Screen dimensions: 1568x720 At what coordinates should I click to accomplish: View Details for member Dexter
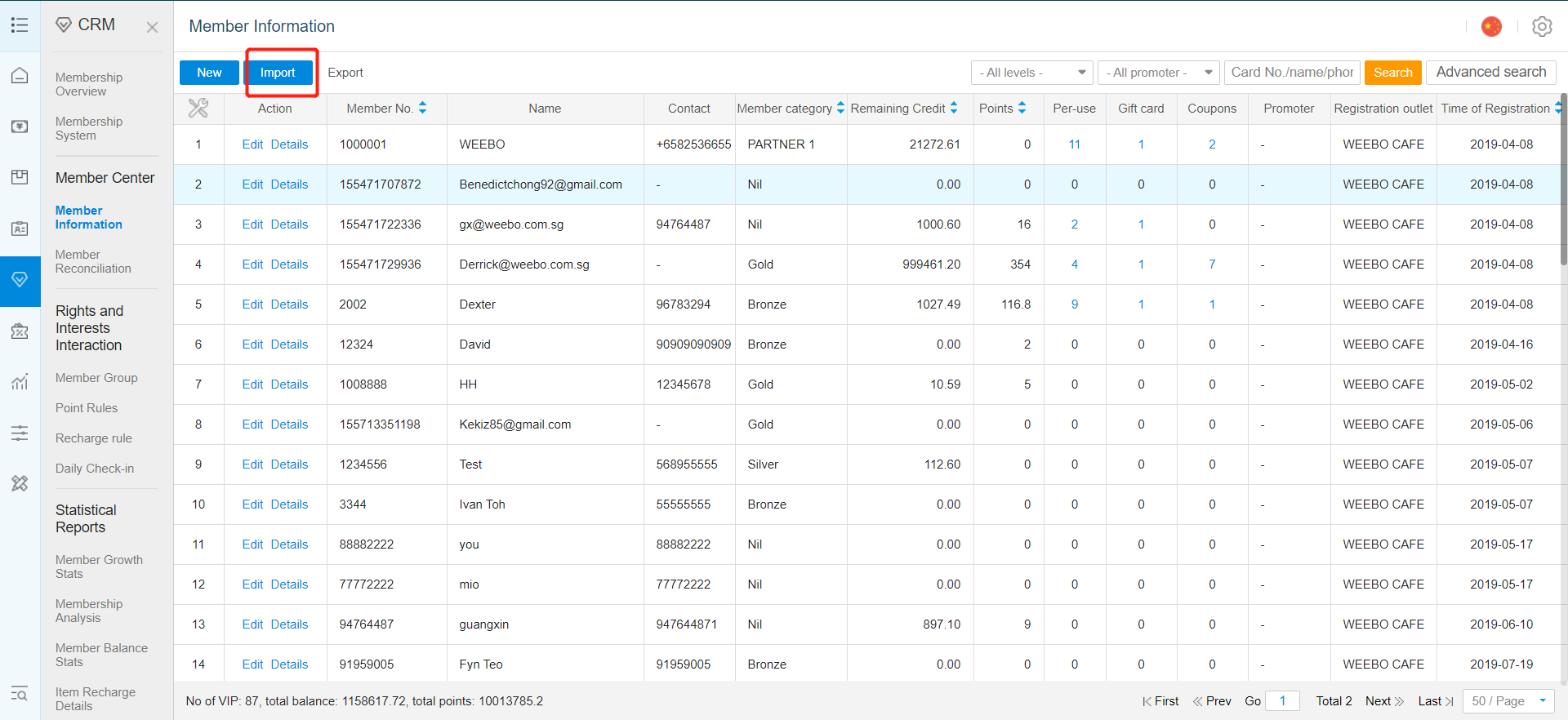tap(289, 304)
